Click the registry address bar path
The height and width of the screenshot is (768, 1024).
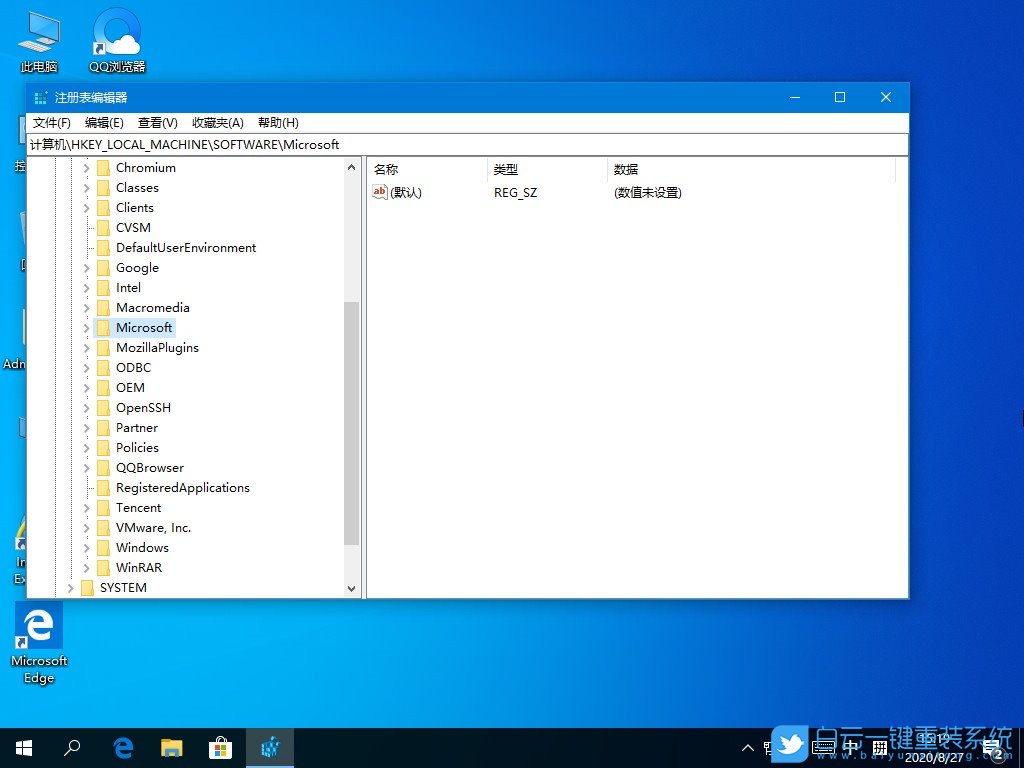pos(200,144)
